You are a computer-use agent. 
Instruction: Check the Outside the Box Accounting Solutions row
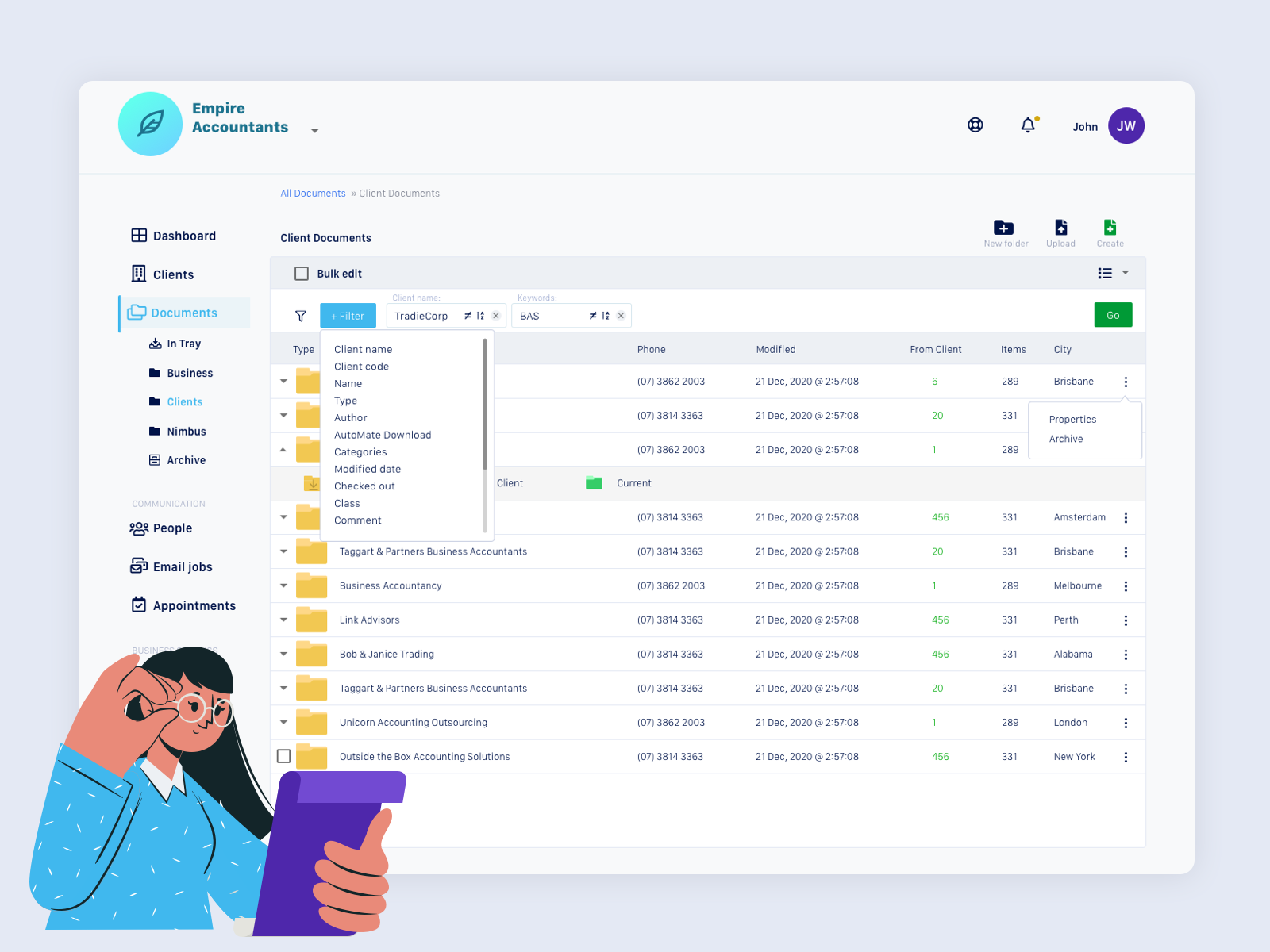coord(283,756)
